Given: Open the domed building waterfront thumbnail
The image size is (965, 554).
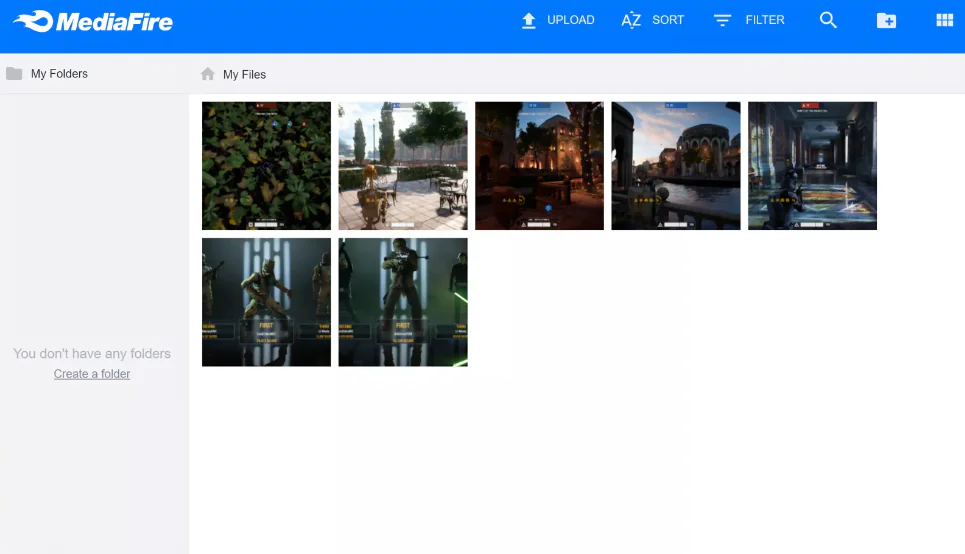Looking at the screenshot, I should (x=676, y=166).
